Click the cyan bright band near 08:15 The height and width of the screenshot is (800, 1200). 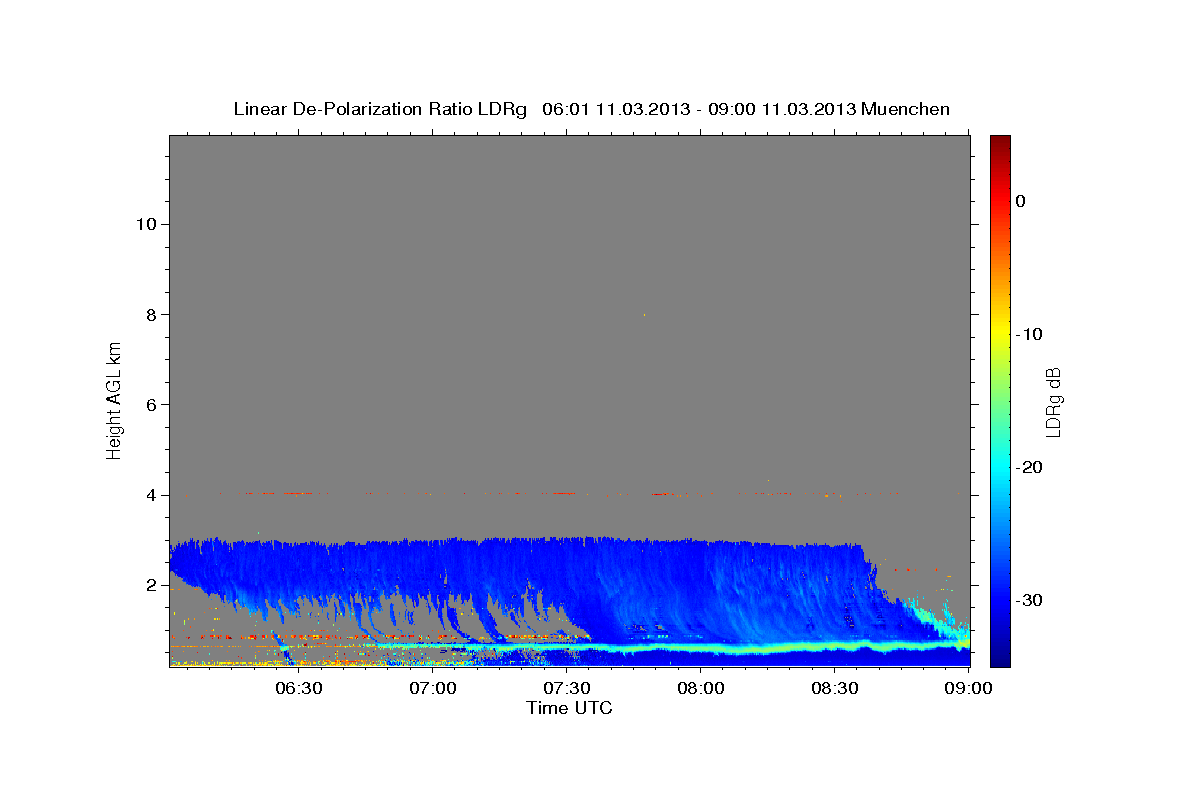(767, 649)
